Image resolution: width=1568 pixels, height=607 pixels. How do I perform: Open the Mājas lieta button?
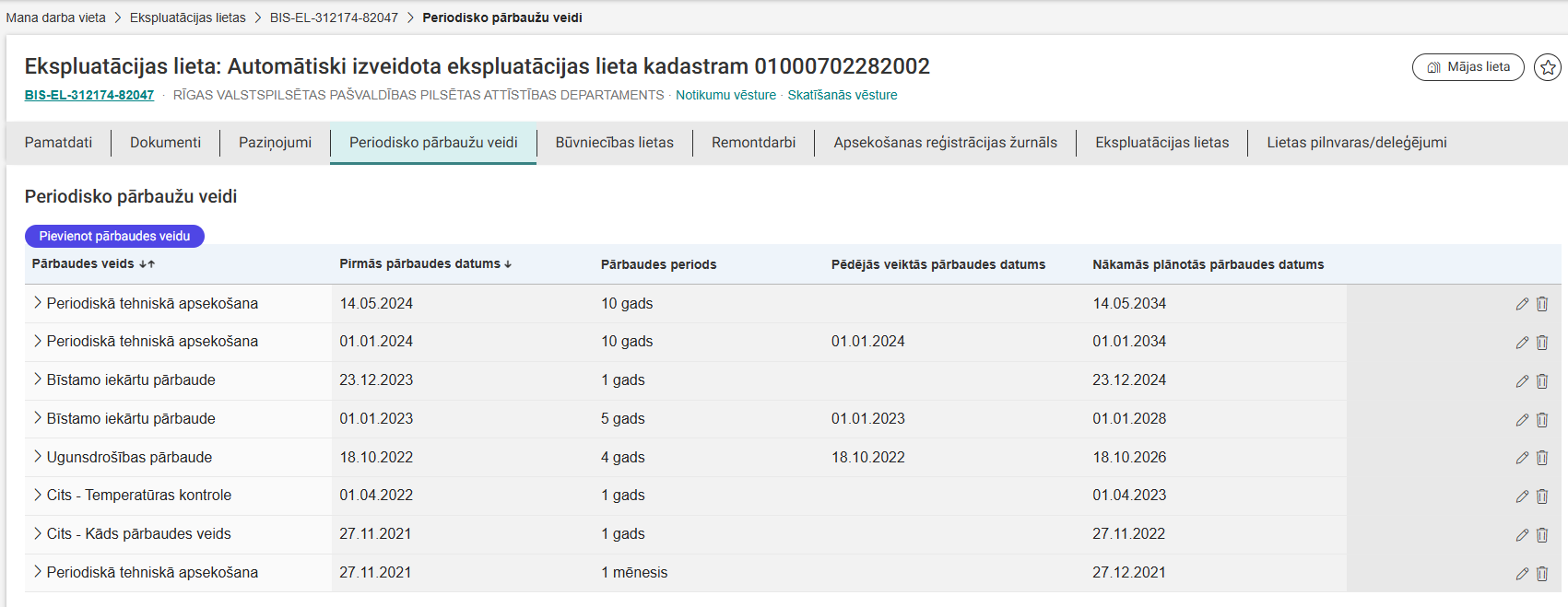point(1468,67)
